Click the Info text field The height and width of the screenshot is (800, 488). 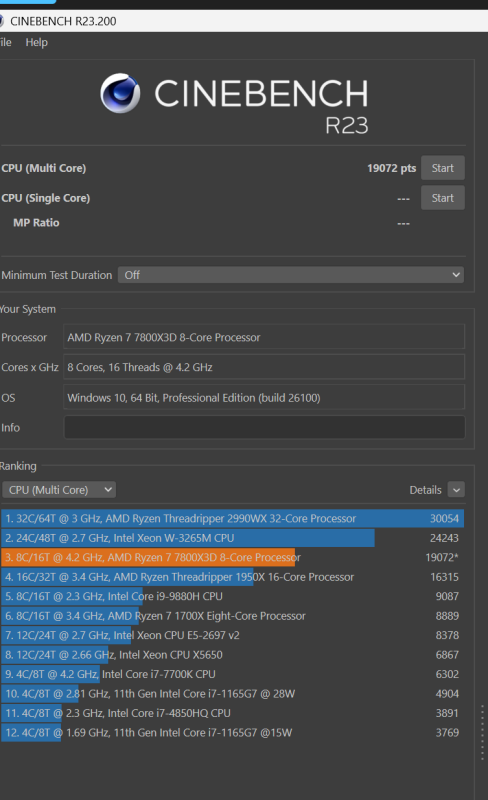point(264,428)
